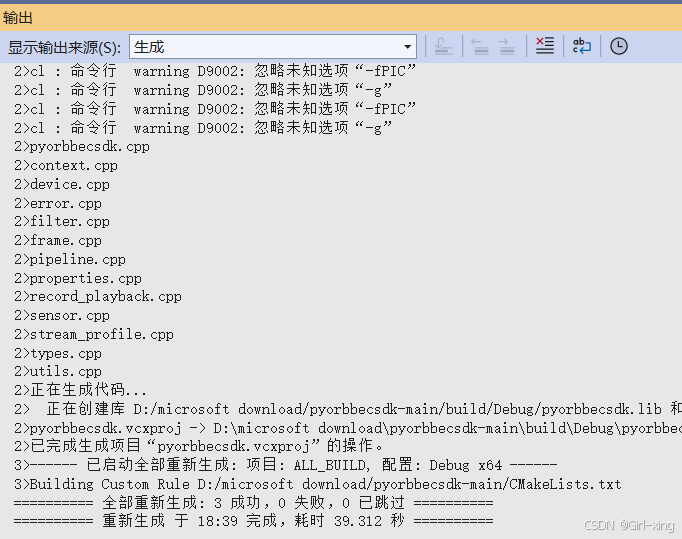Click the line 2>context.cpp
The image size is (682, 539).
coord(66,166)
